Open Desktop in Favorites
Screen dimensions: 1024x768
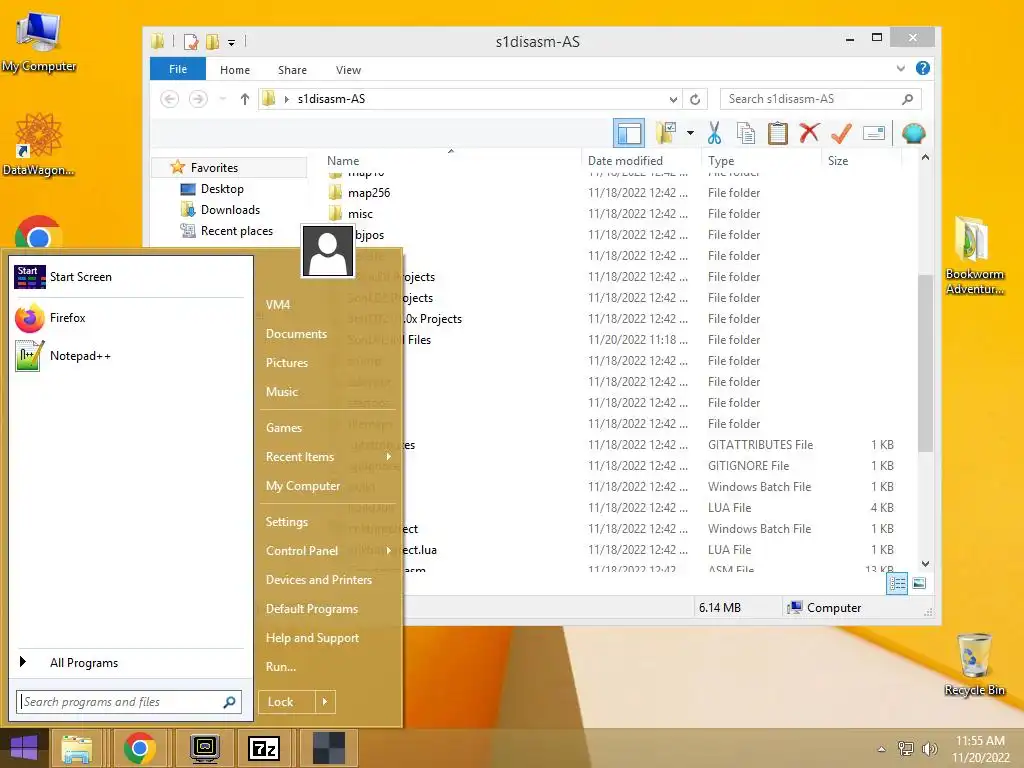pyautogui.click(x=222, y=189)
